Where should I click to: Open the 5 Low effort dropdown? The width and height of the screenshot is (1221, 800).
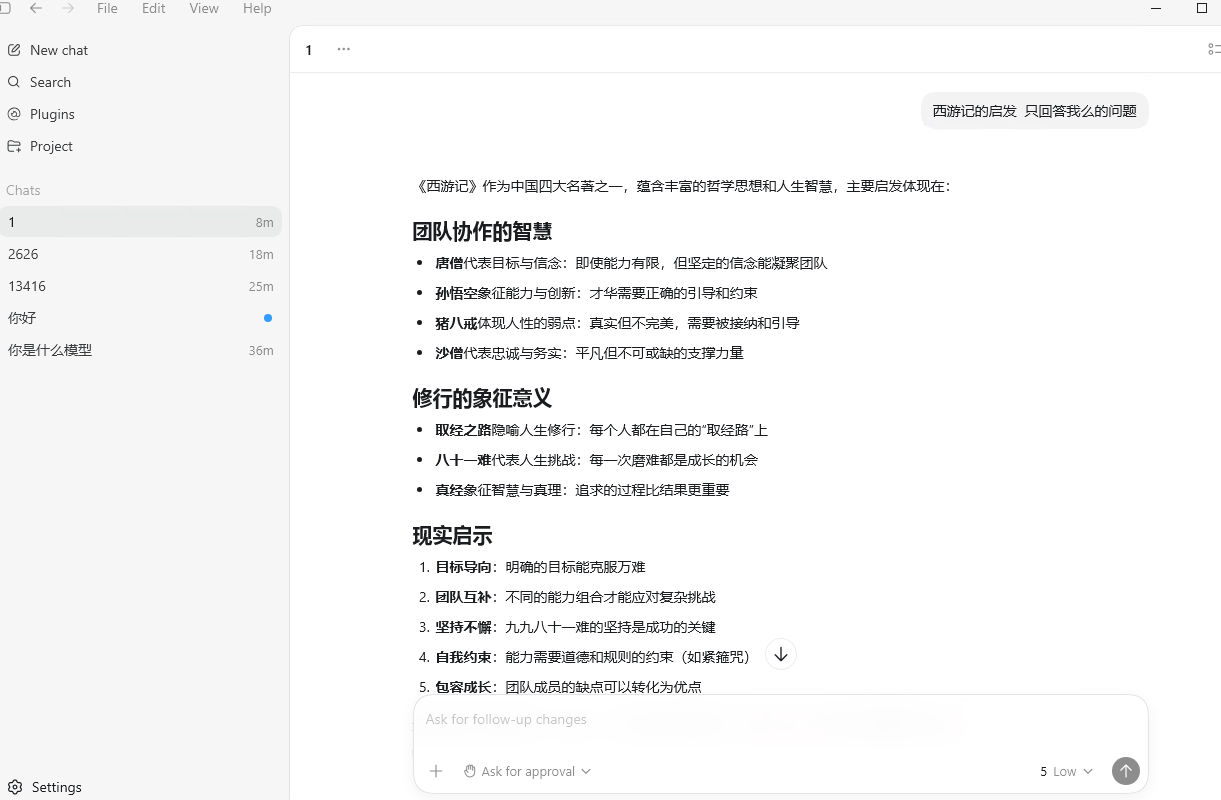coord(1066,771)
